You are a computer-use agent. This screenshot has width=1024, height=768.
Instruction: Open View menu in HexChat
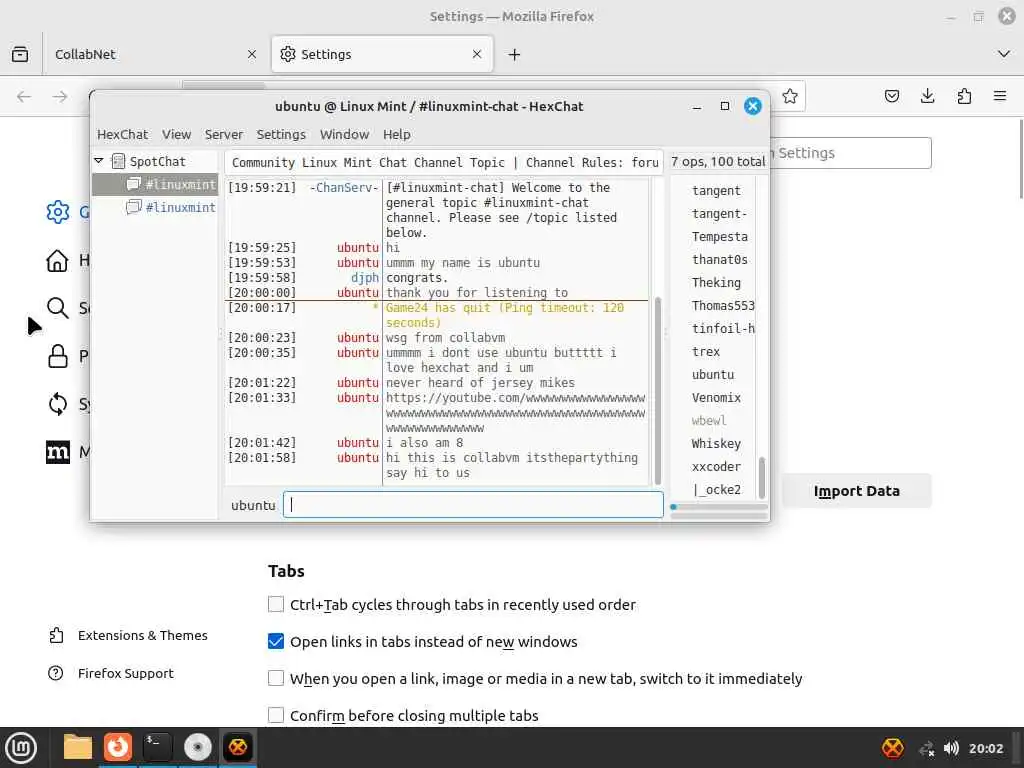[x=176, y=135]
